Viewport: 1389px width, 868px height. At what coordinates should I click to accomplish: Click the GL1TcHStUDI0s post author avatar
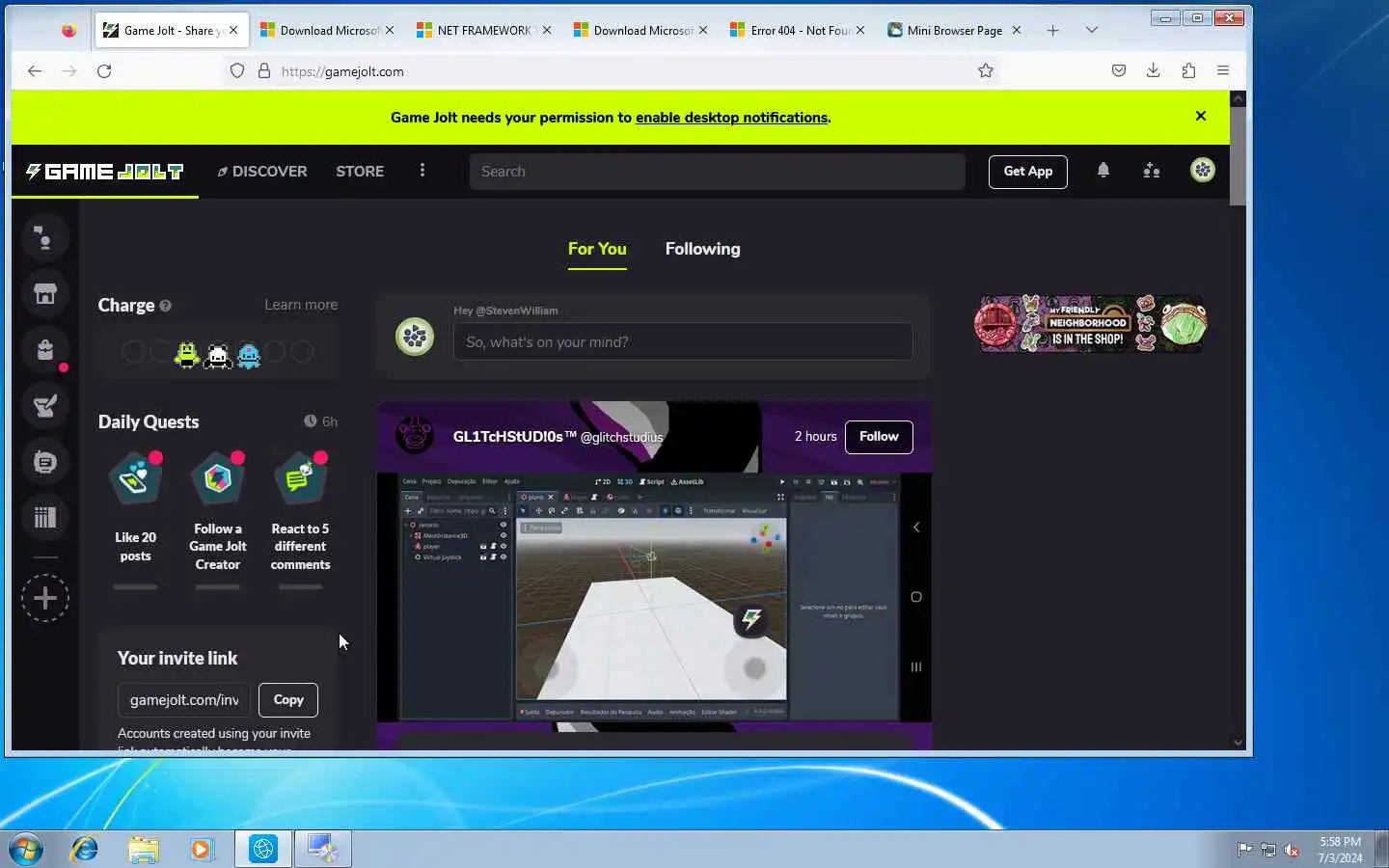[x=415, y=436]
